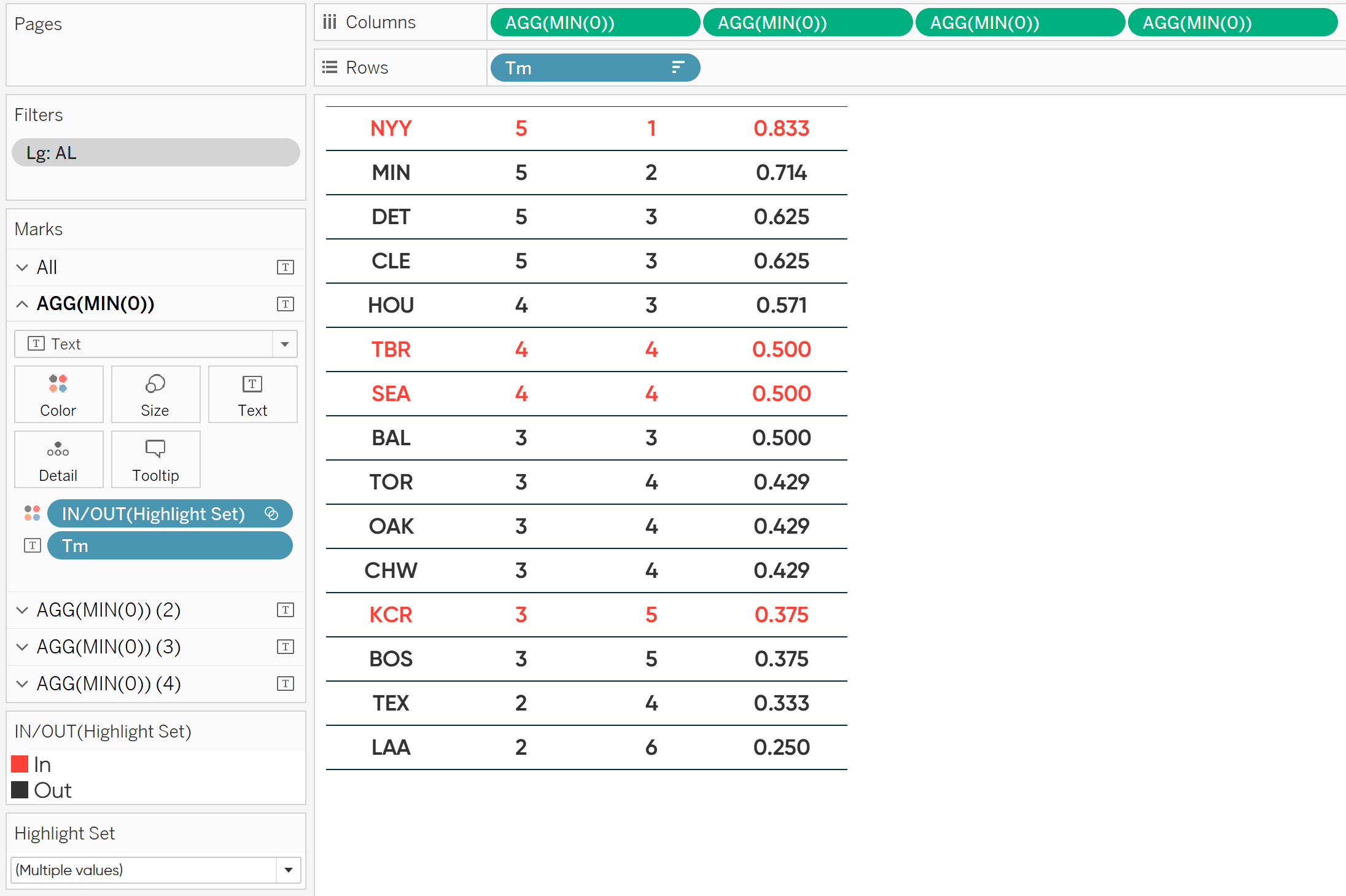
Task: Open the Highlight Set multiple values dropdown
Action: (288, 870)
